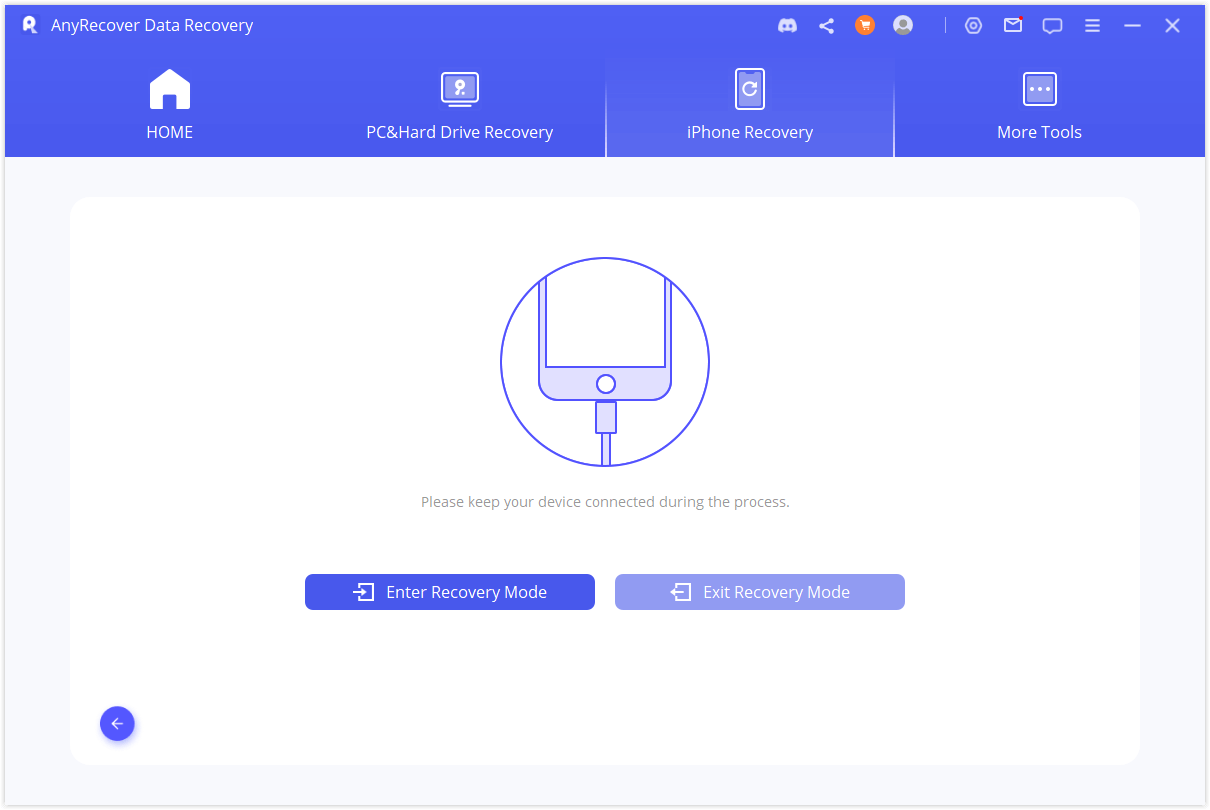Click the share icon in title bar
1210x810 pixels.
(826, 26)
